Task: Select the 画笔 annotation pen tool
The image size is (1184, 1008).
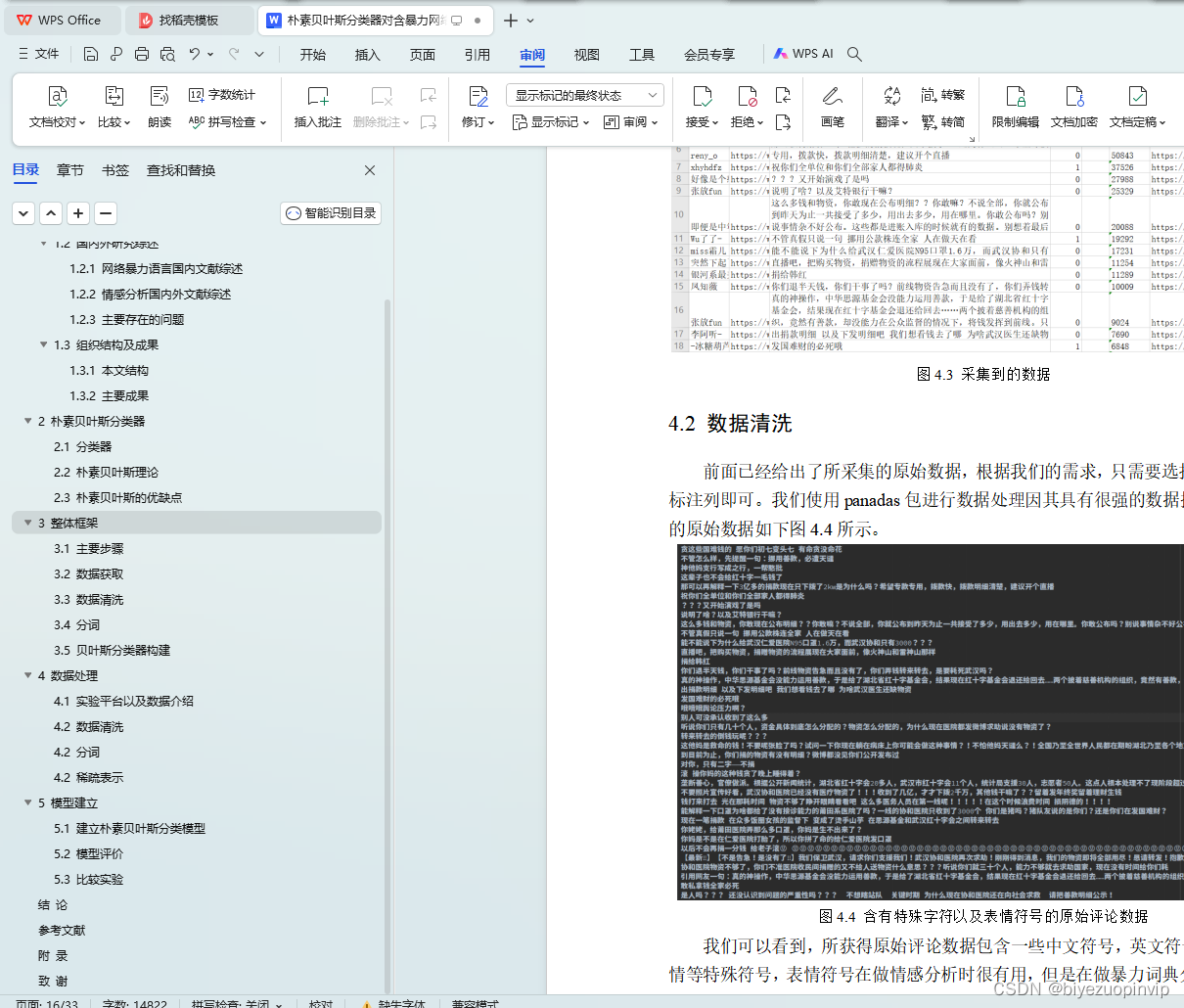Action: click(x=833, y=108)
